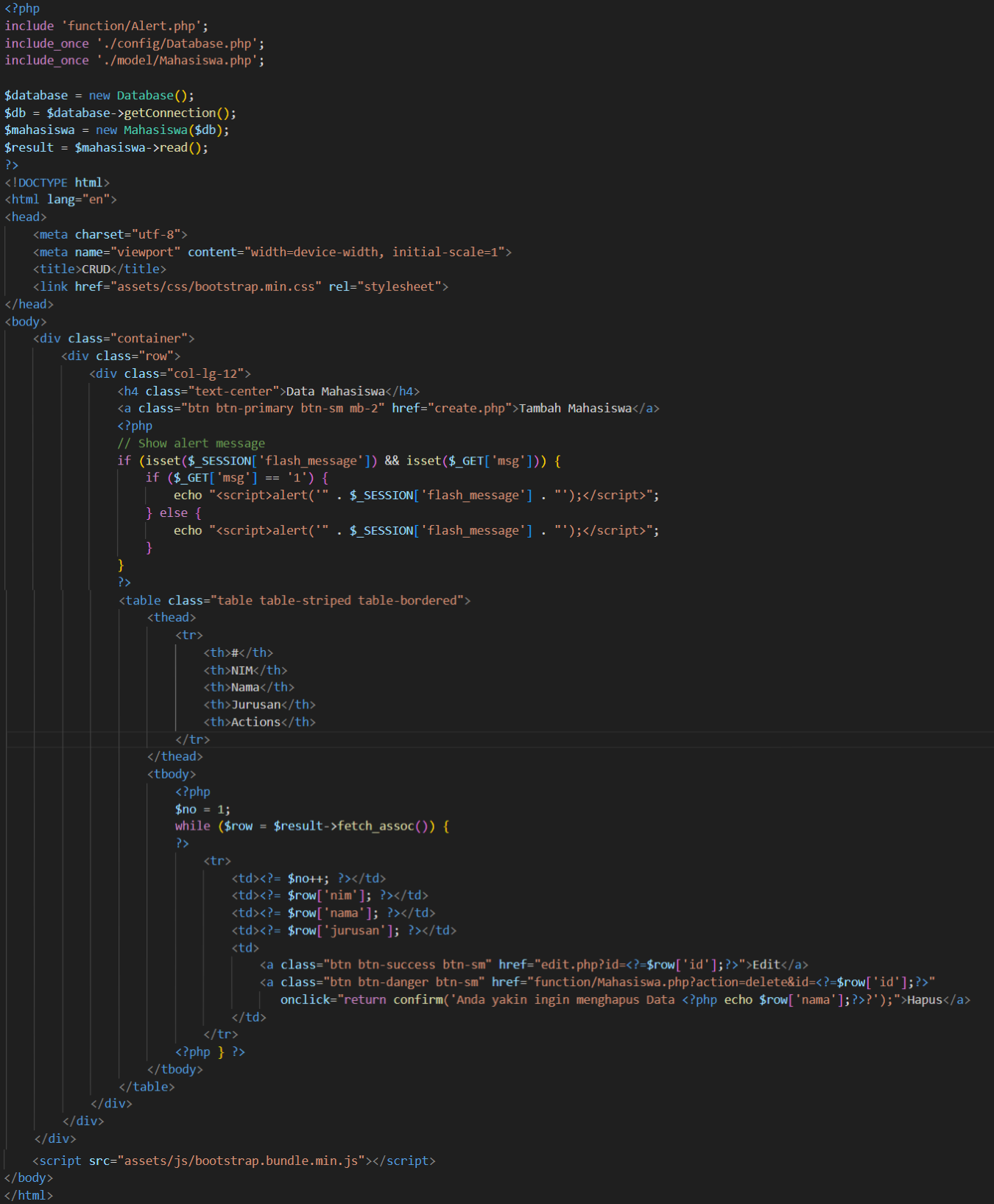Click the if ($_GET['msg'] == '1') line
Screen dimensions: 994x1204
[x=237, y=478]
